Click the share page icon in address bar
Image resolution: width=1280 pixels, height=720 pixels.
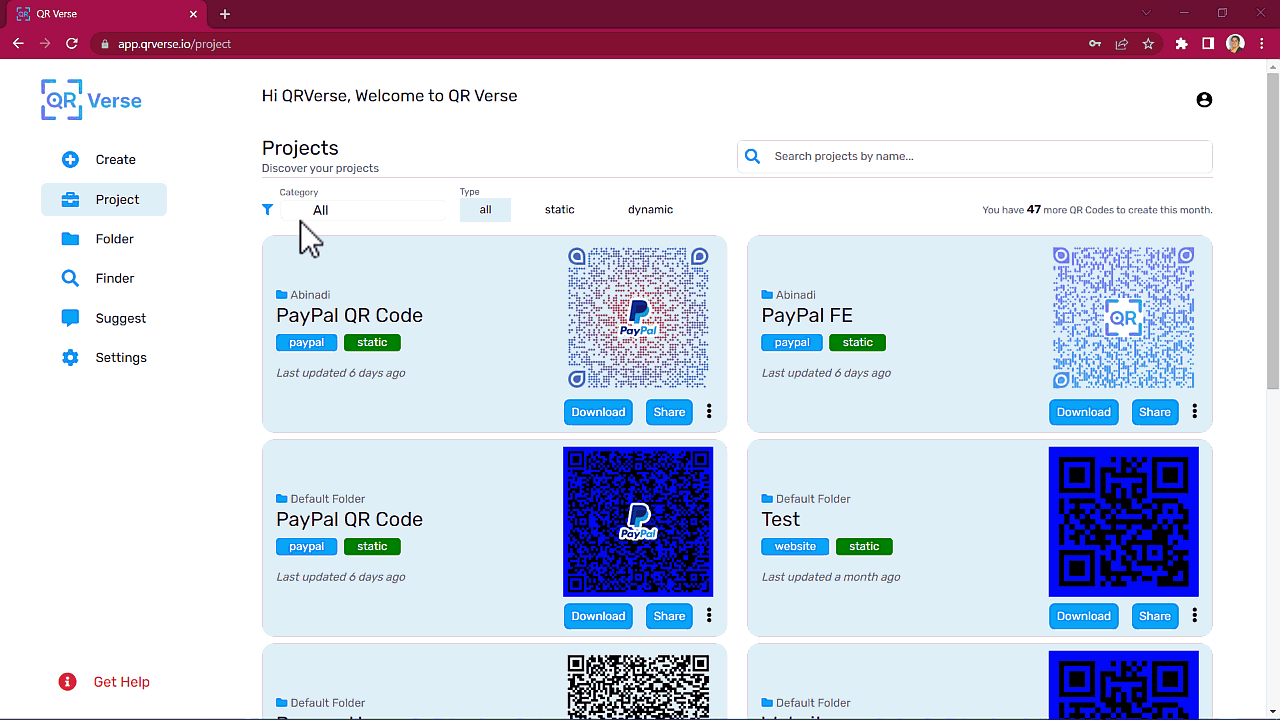pos(1122,44)
